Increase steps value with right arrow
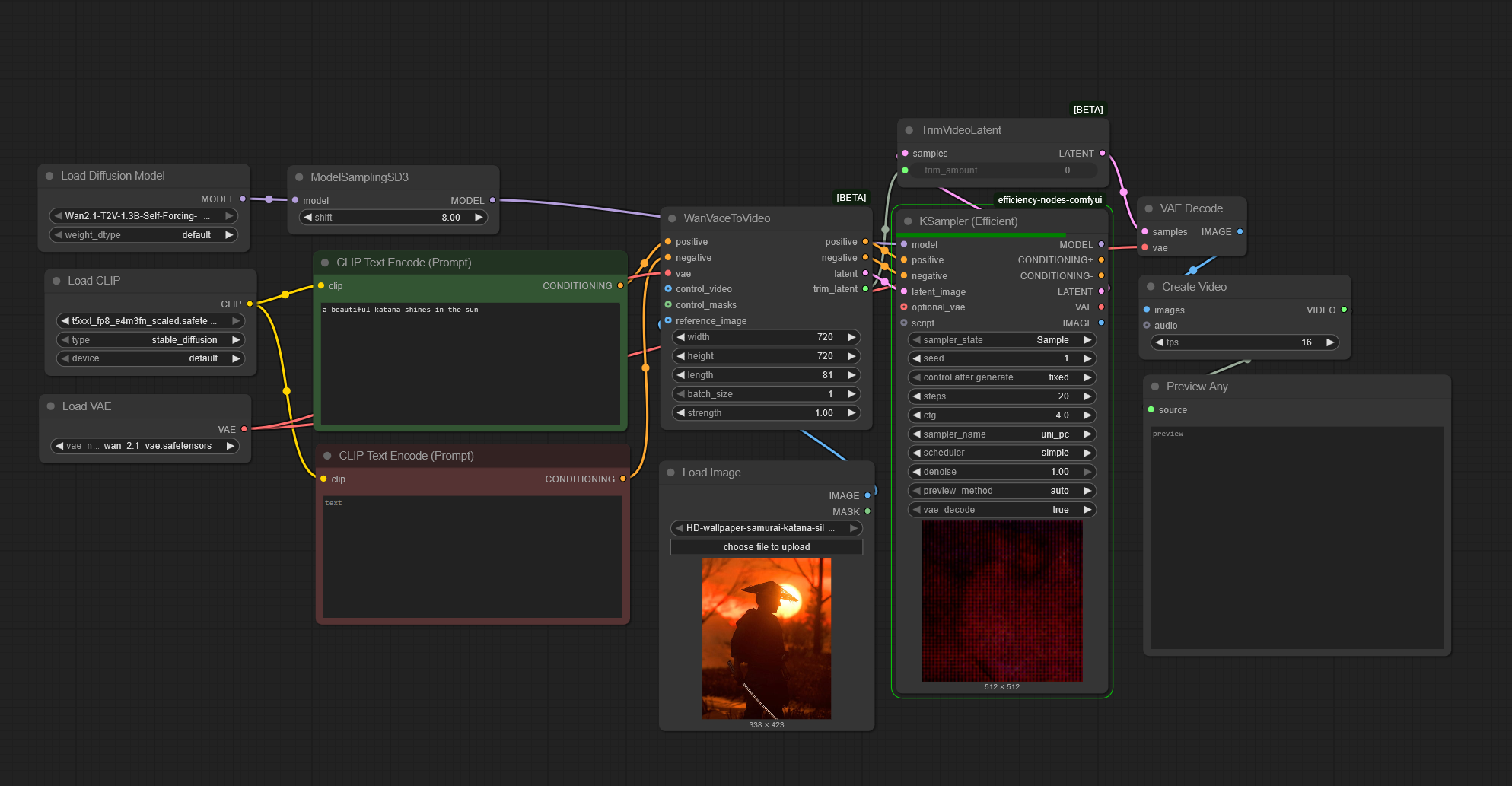 pos(1087,396)
